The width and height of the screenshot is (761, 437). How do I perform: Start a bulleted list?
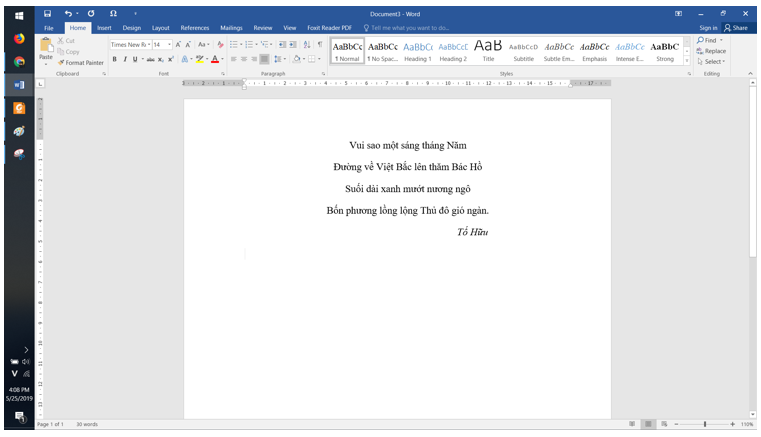click(x=233, y=45)
